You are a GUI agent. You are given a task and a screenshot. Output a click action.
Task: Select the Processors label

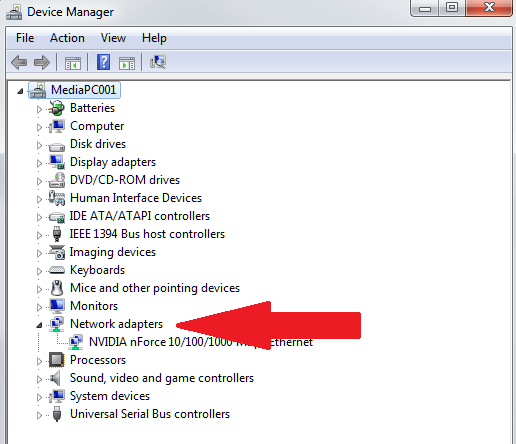click(98, 360)
